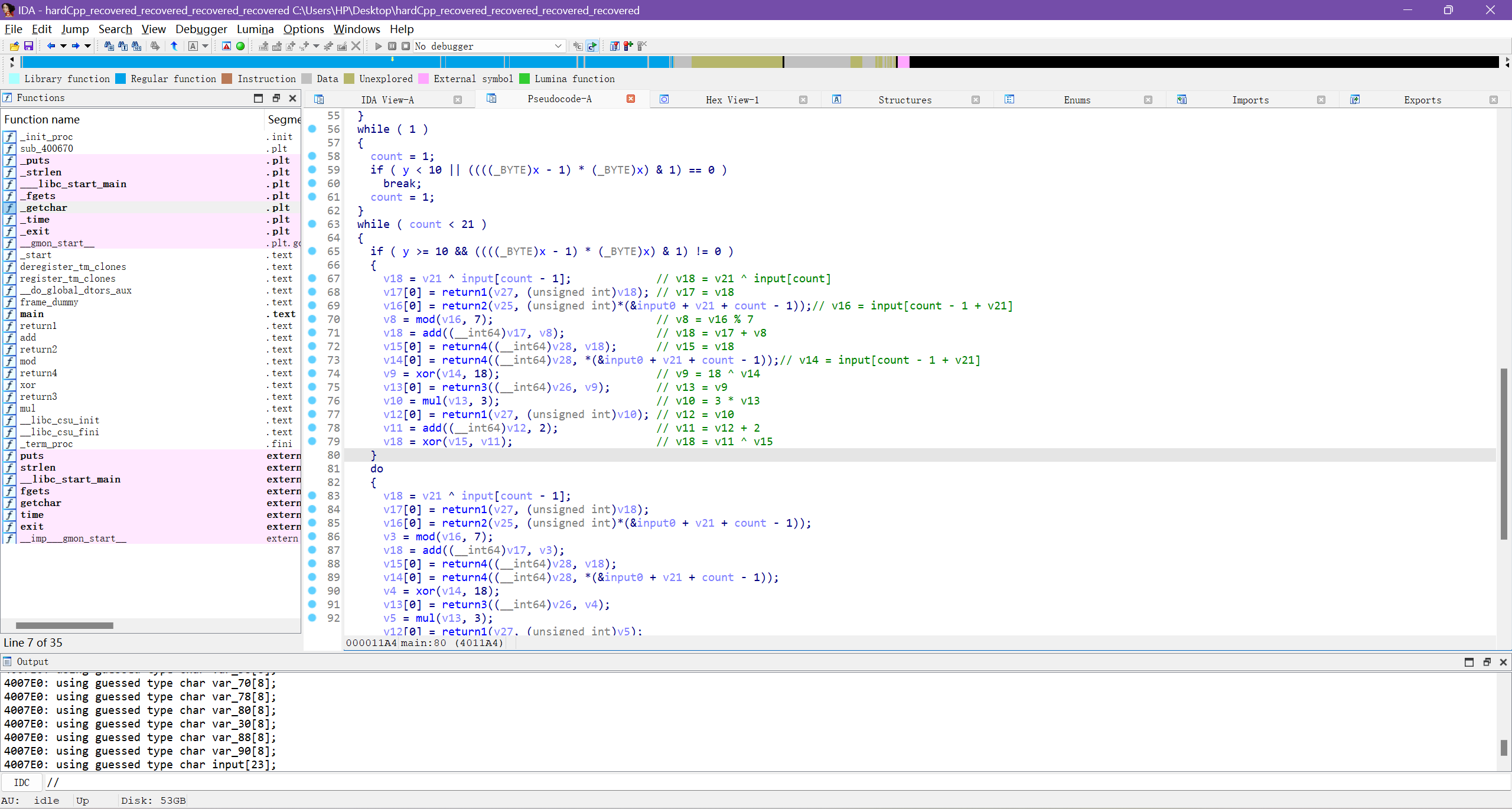Click the Save database floppy icon
Image resolution: width=1512 pixels, height=809 pixels.
click(28, 46)
